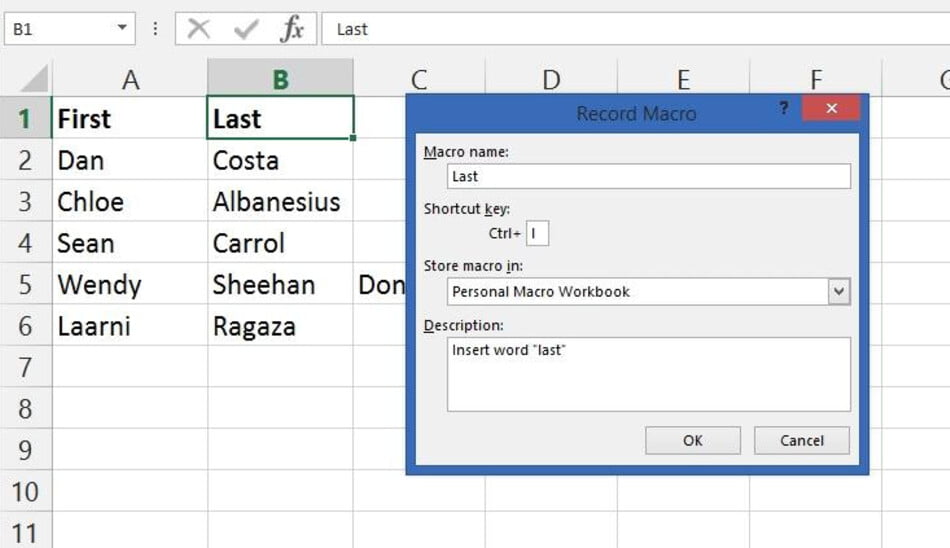
Task: Click cell containing Wendy
Action: (x=130, y=284)
